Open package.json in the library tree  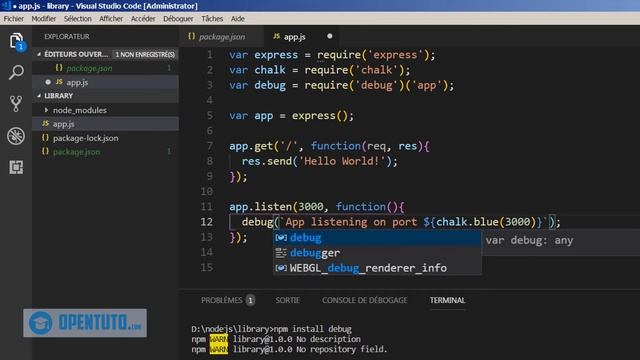click(105, 152)
